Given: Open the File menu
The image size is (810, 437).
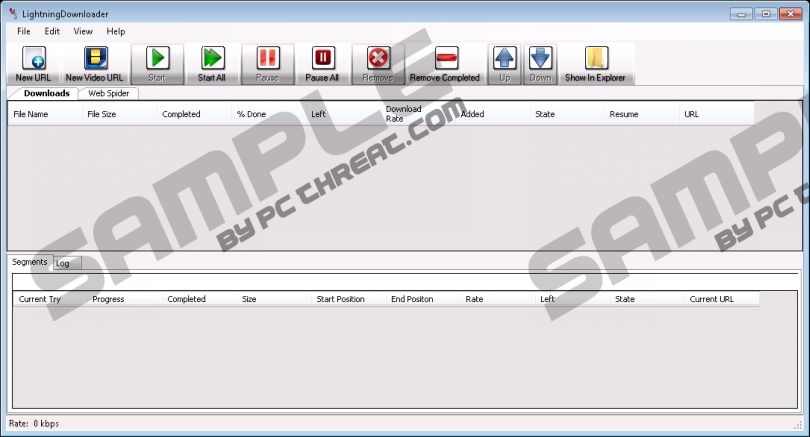Looking at the screenshot, I should [x=24, y=31].
